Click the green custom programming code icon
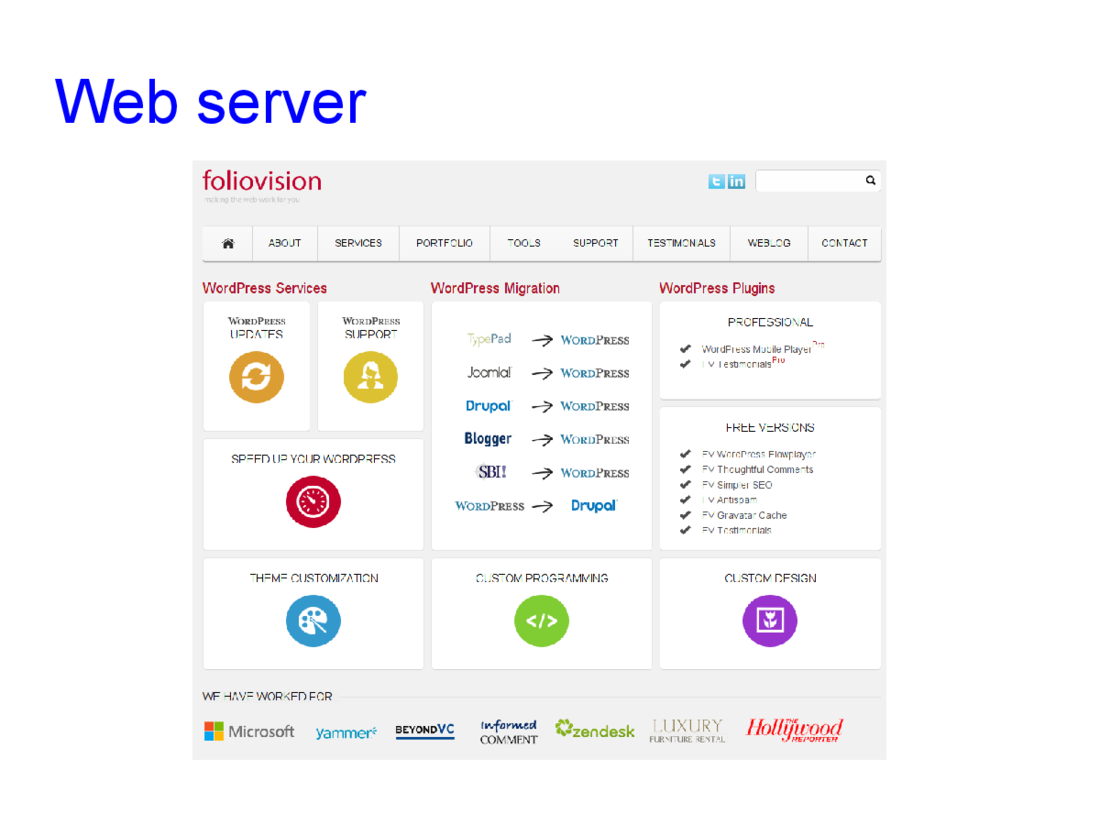 click(542, 621)
